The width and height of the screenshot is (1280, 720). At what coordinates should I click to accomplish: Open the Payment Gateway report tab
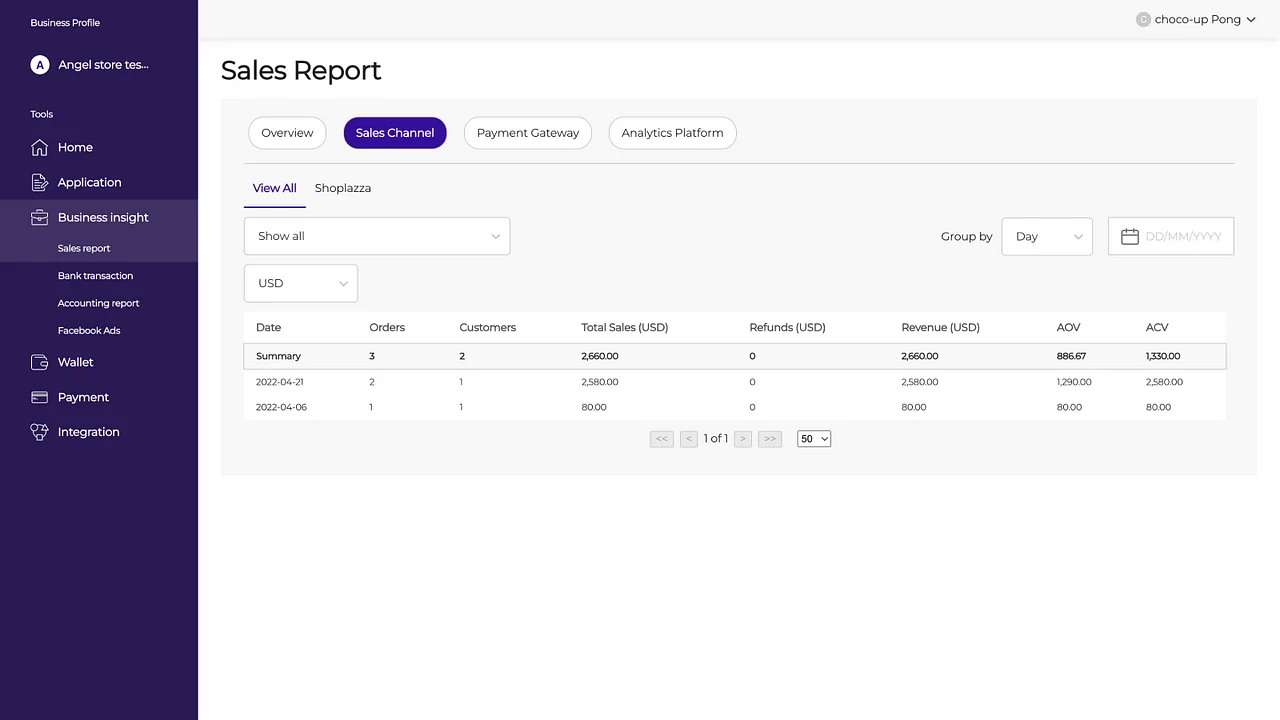pos(527,132)
